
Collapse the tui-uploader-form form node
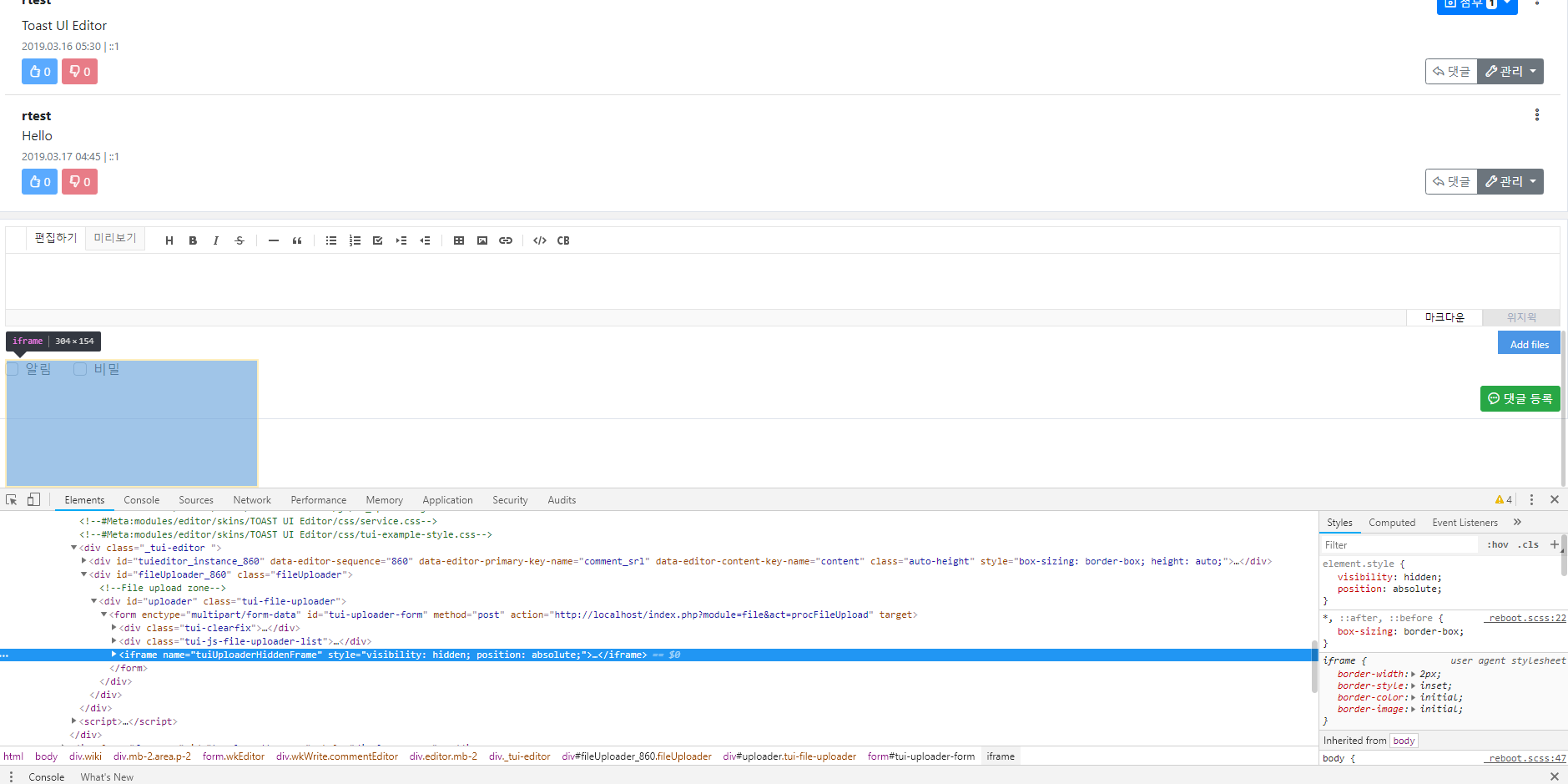click(x=104, y=615)
